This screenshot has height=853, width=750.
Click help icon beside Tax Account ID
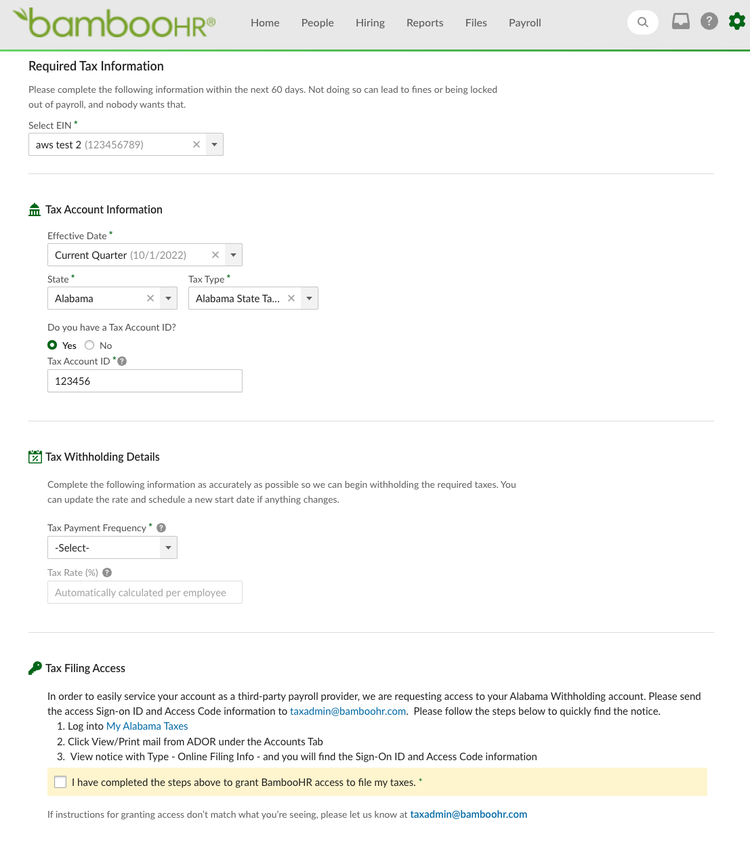122,361
